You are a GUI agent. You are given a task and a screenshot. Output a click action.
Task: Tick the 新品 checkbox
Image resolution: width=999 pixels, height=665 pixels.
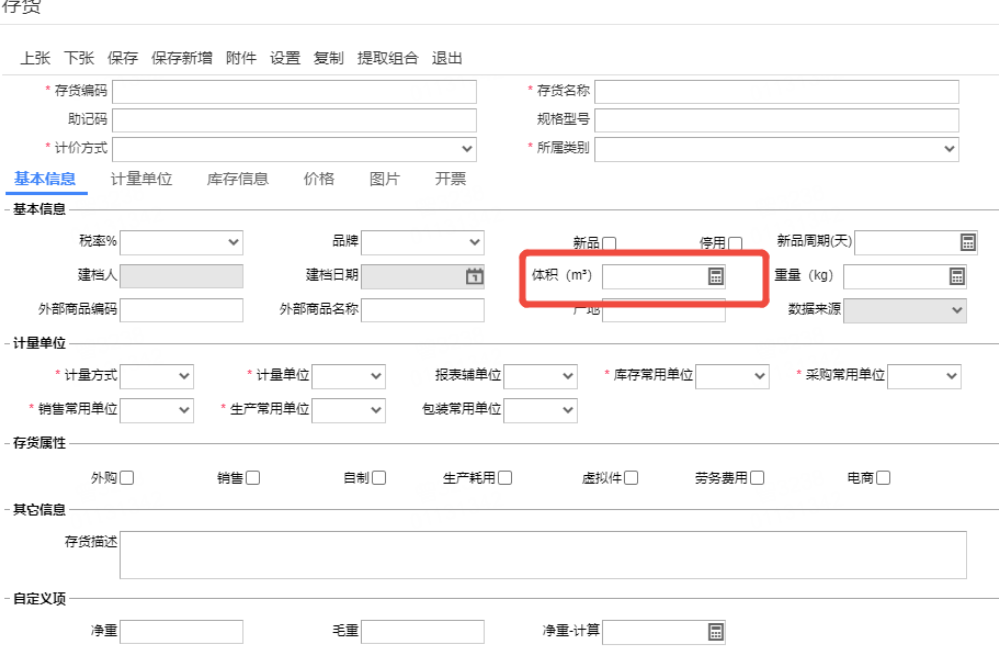point(609,243)
